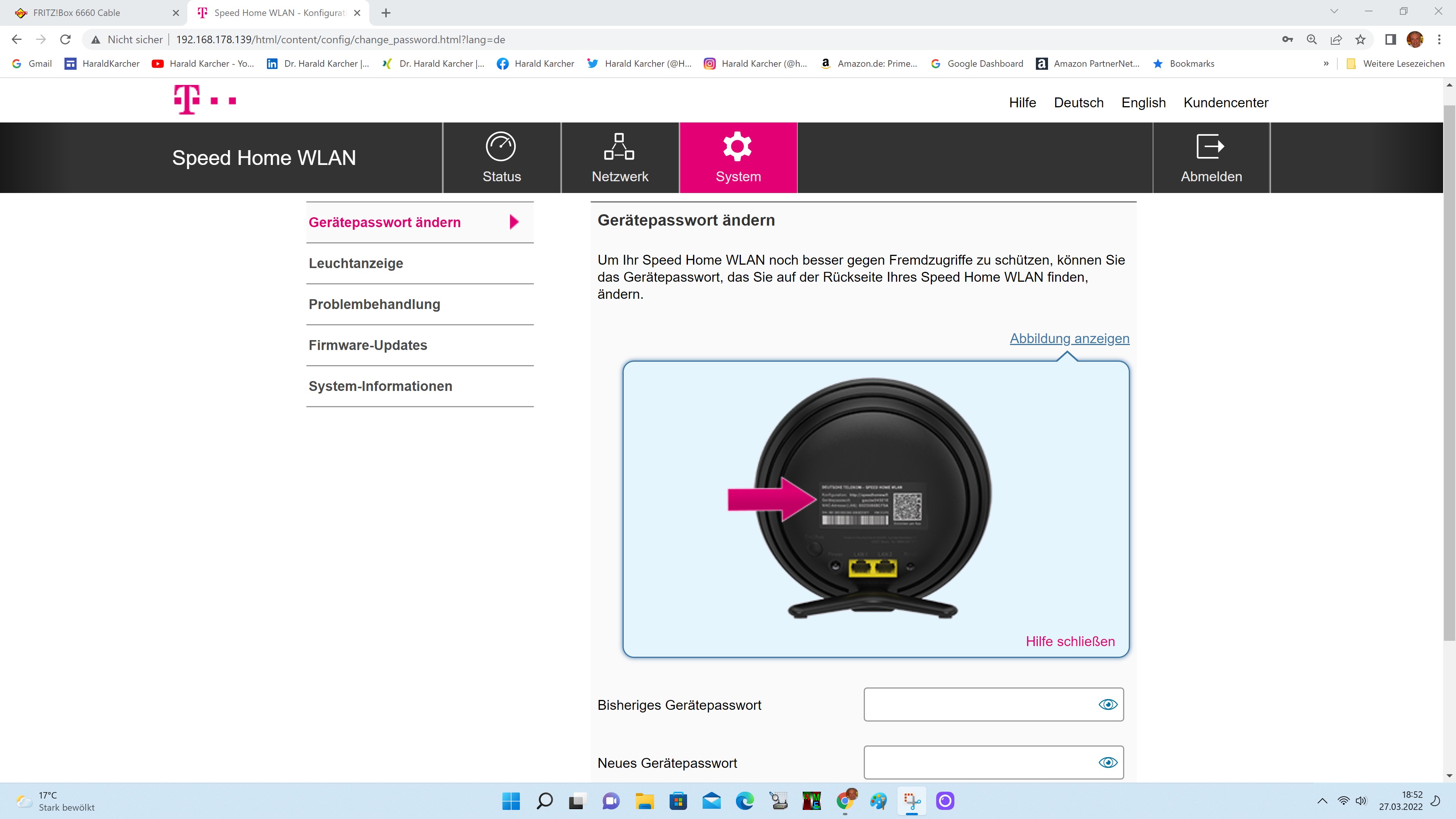1456x819 pixels.
Task: Bookmark page with the star icon
Action: click(x=1360, y=39)
